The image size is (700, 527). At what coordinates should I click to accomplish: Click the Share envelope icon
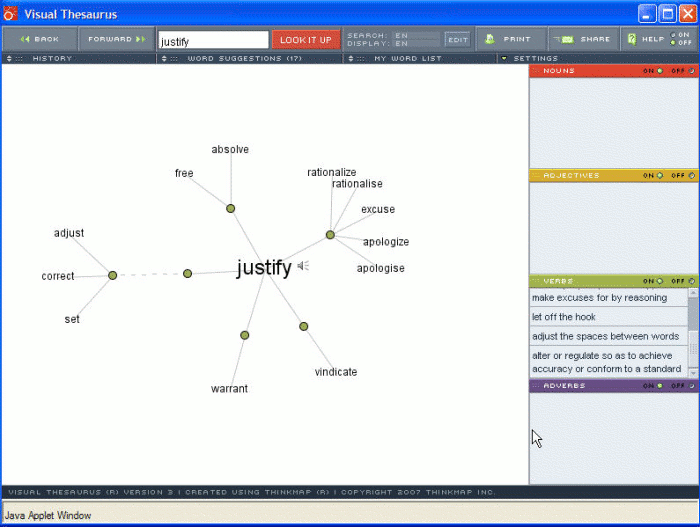(565, 39)
